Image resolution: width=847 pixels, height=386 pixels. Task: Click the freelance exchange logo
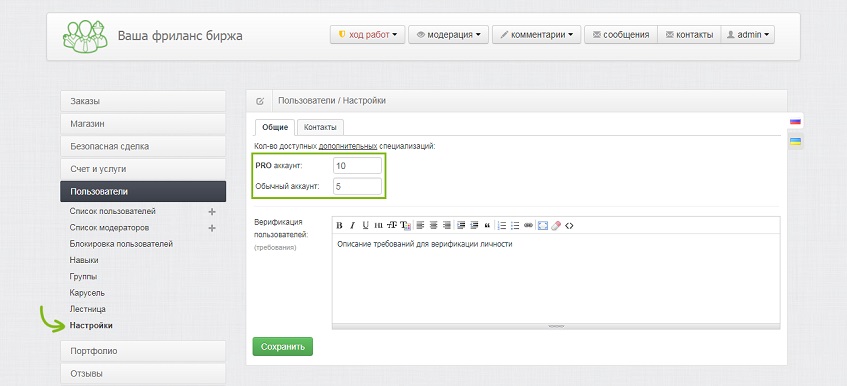click(x=85, y=36)
